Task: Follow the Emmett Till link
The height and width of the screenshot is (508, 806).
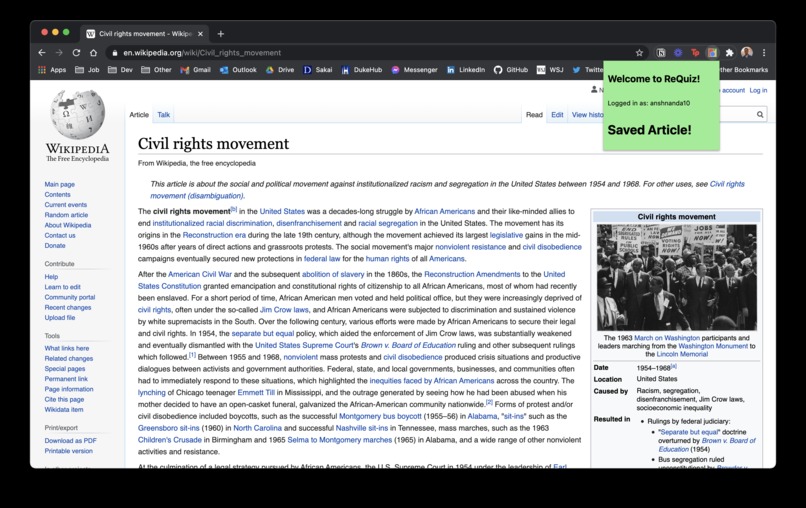Action: [x=256, y=392]
